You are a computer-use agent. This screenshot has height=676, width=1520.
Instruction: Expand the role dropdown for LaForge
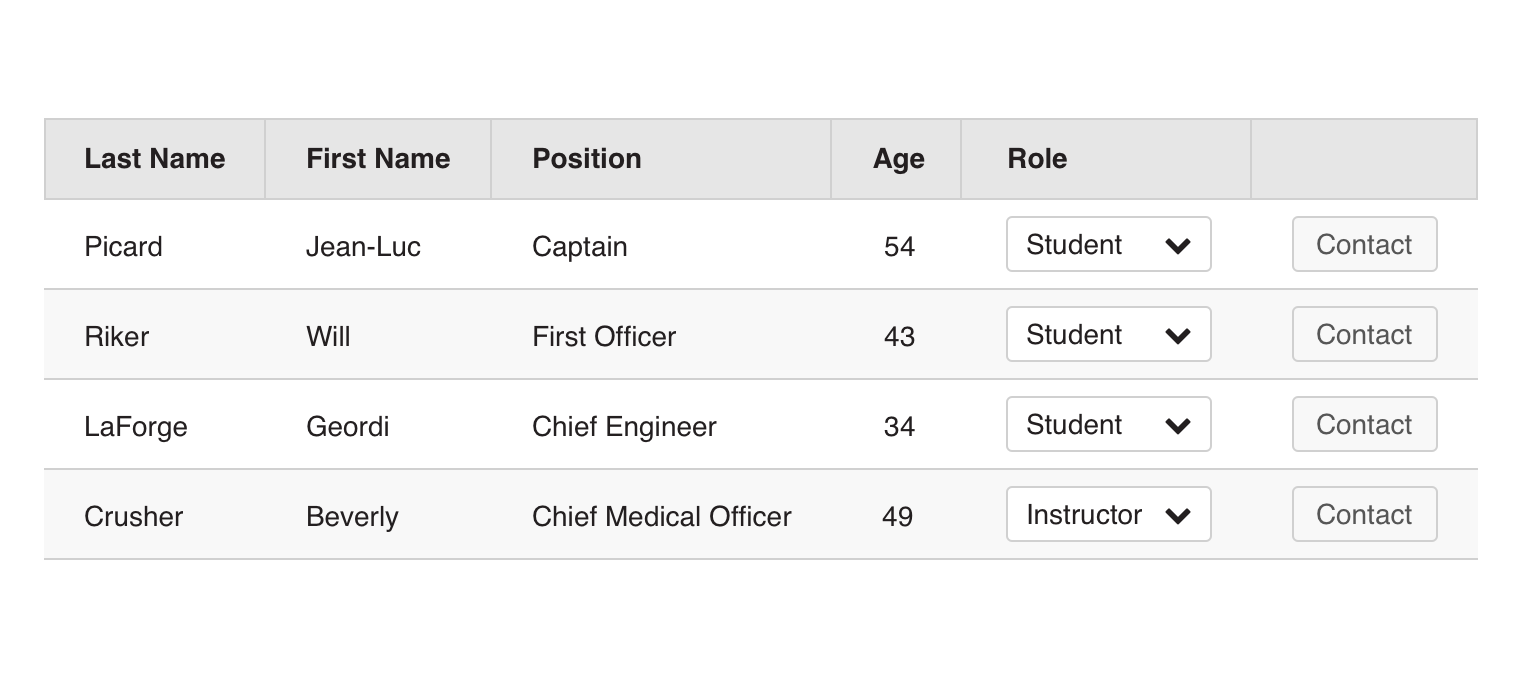[1108, 424]
